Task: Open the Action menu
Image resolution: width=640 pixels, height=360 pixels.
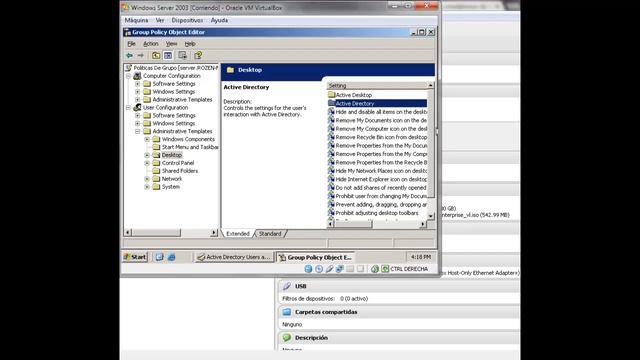Action: pos(151,44)
